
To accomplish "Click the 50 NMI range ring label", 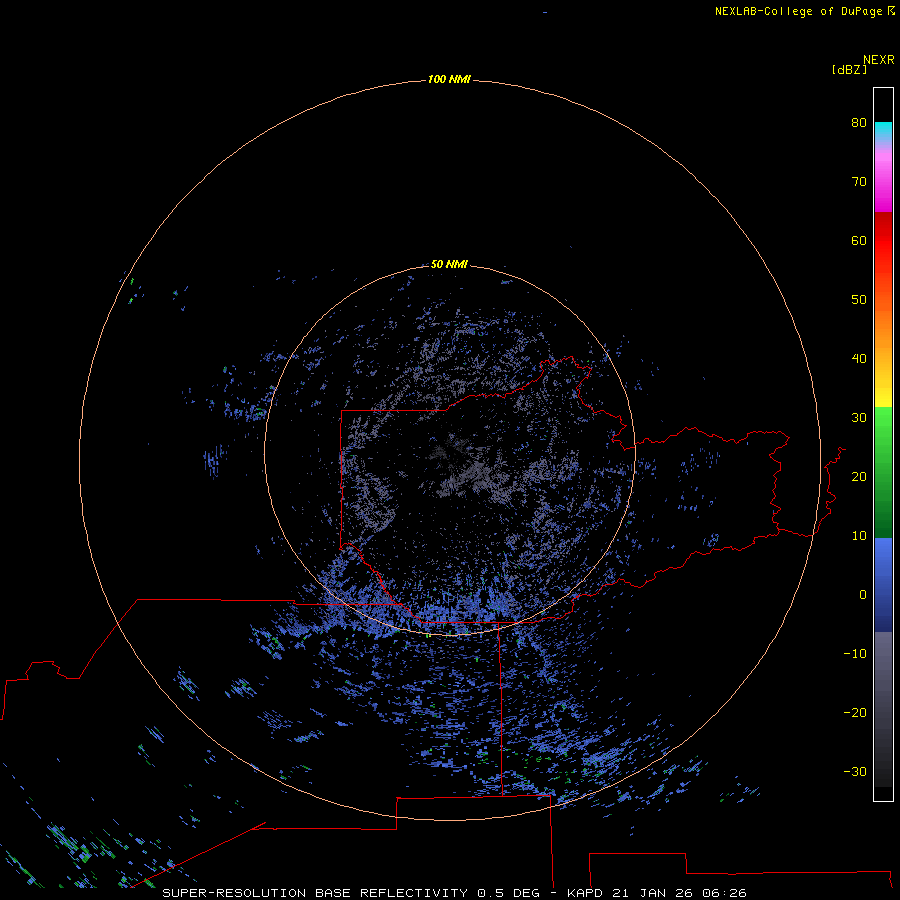I will point(449,264).
